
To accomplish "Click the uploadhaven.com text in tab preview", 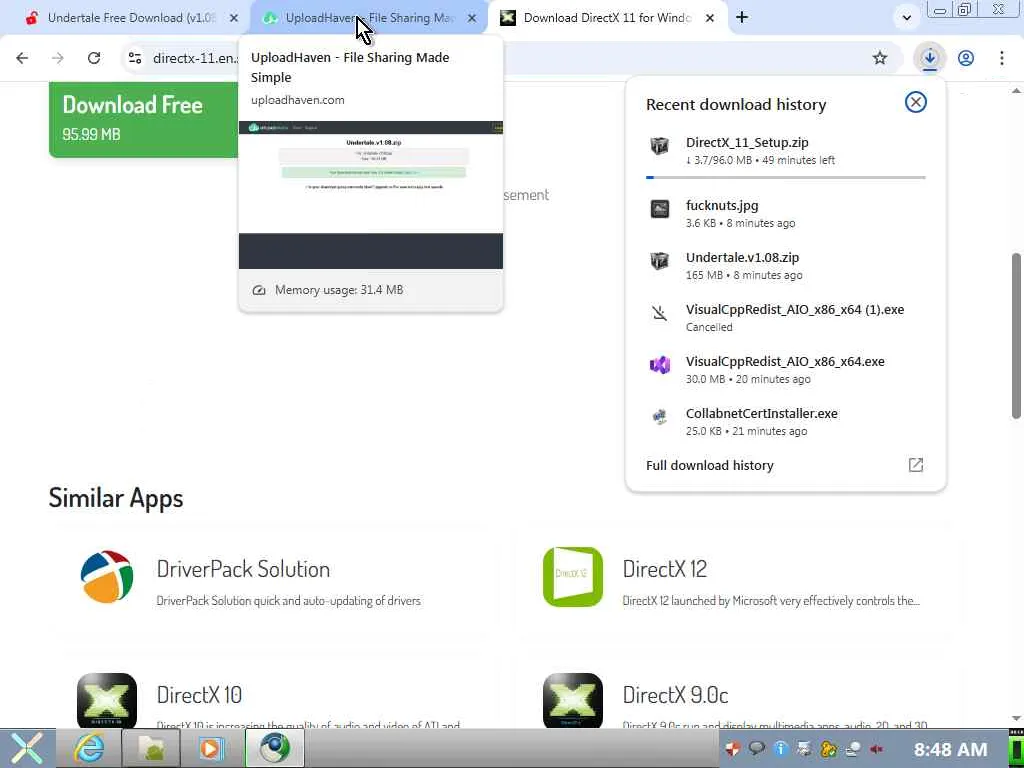I will tap(298, 100).
